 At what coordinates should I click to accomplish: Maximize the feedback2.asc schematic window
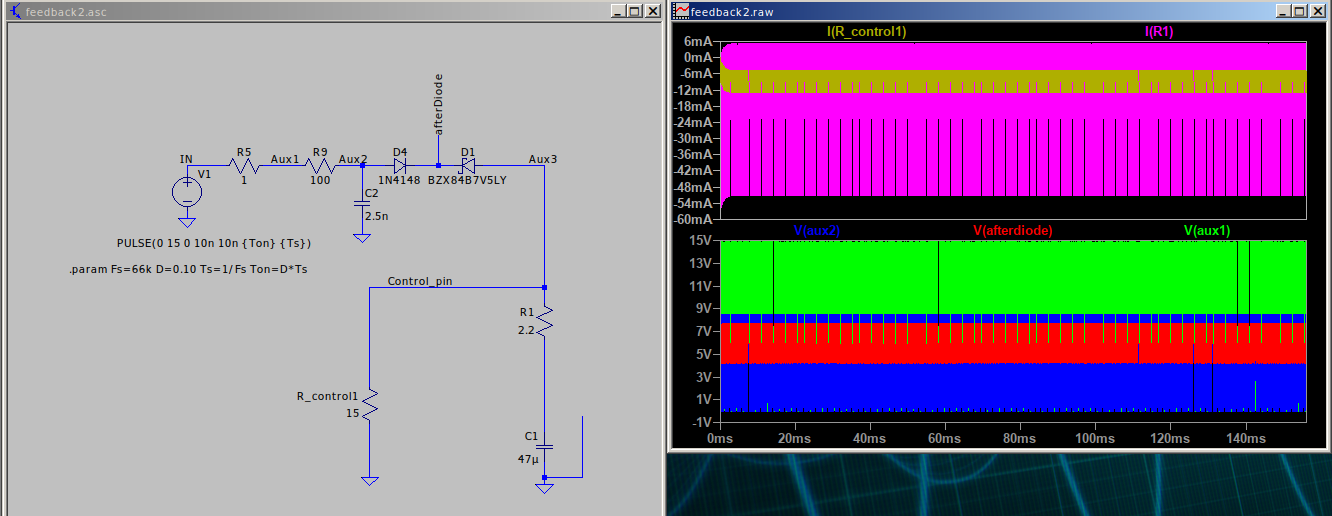pos(634,11)
